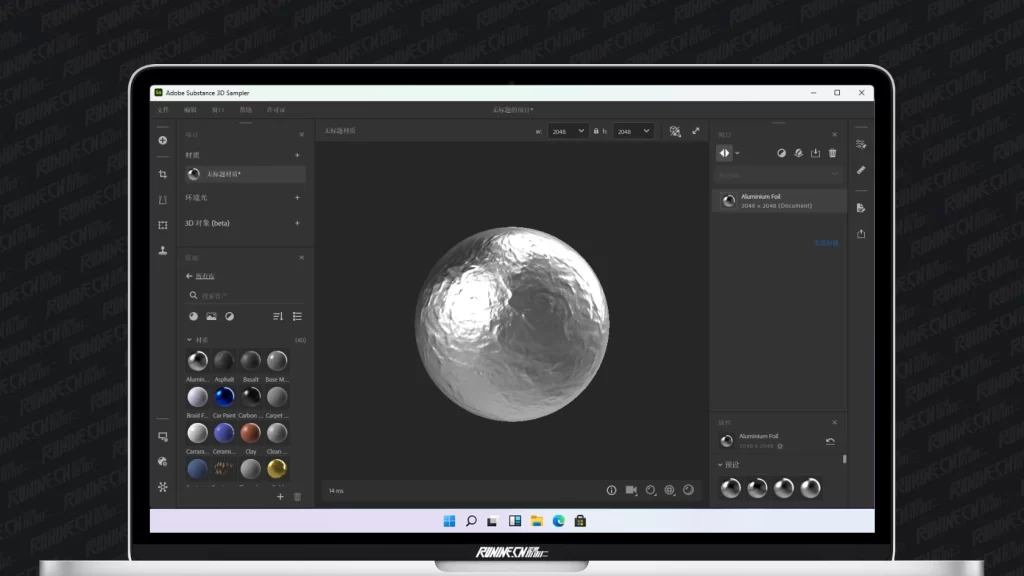Click the sort assets icon
This screenshot has width=1024, height=576.
pyautogui.click(x=278, y=316)
